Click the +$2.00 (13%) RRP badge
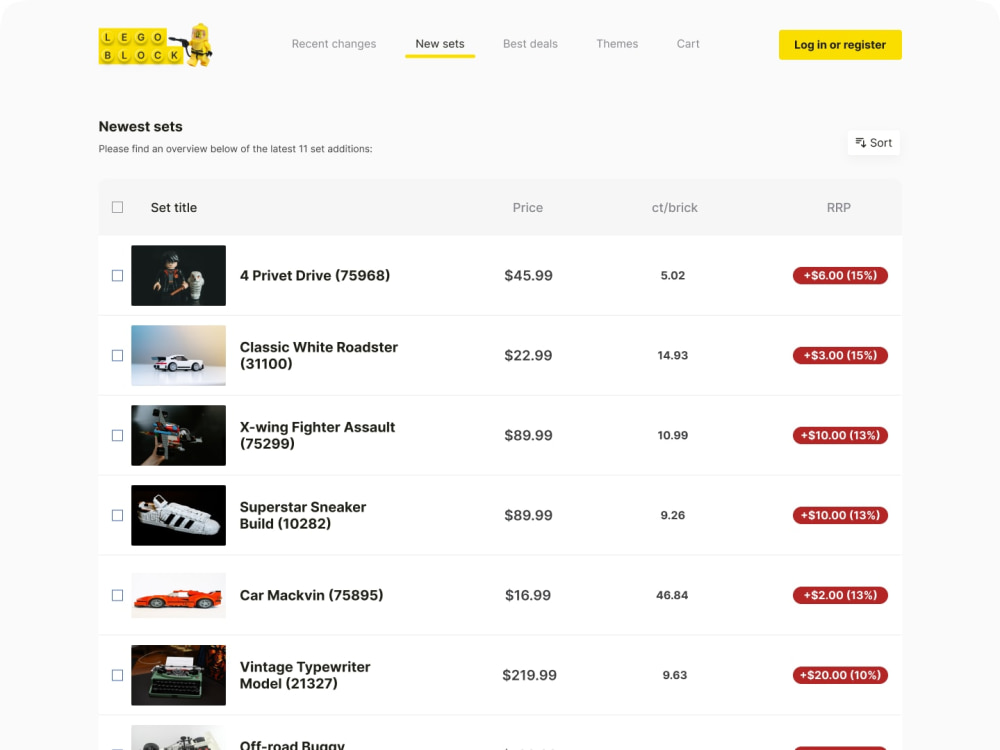Image resolution: width=1000 pixels, height=750 pixels. [x=841, y=595]
